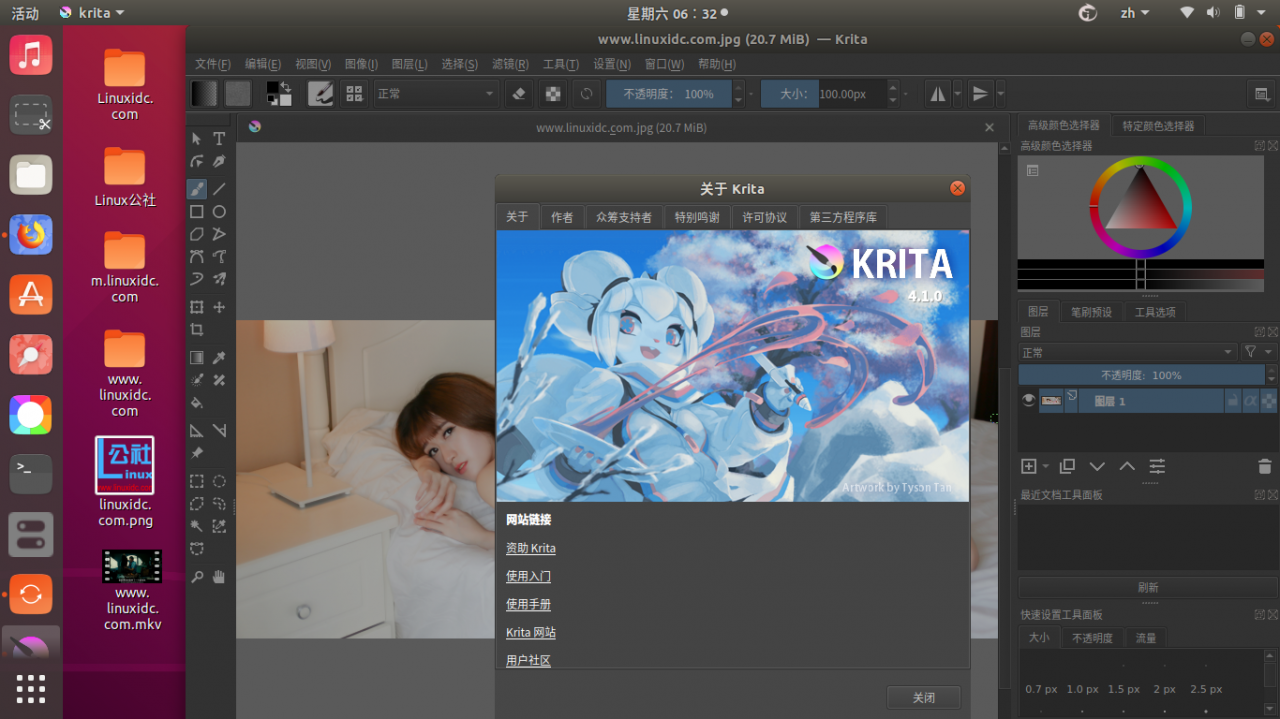
Task: Select the Pan hand tool
Action: pos(219,577)
